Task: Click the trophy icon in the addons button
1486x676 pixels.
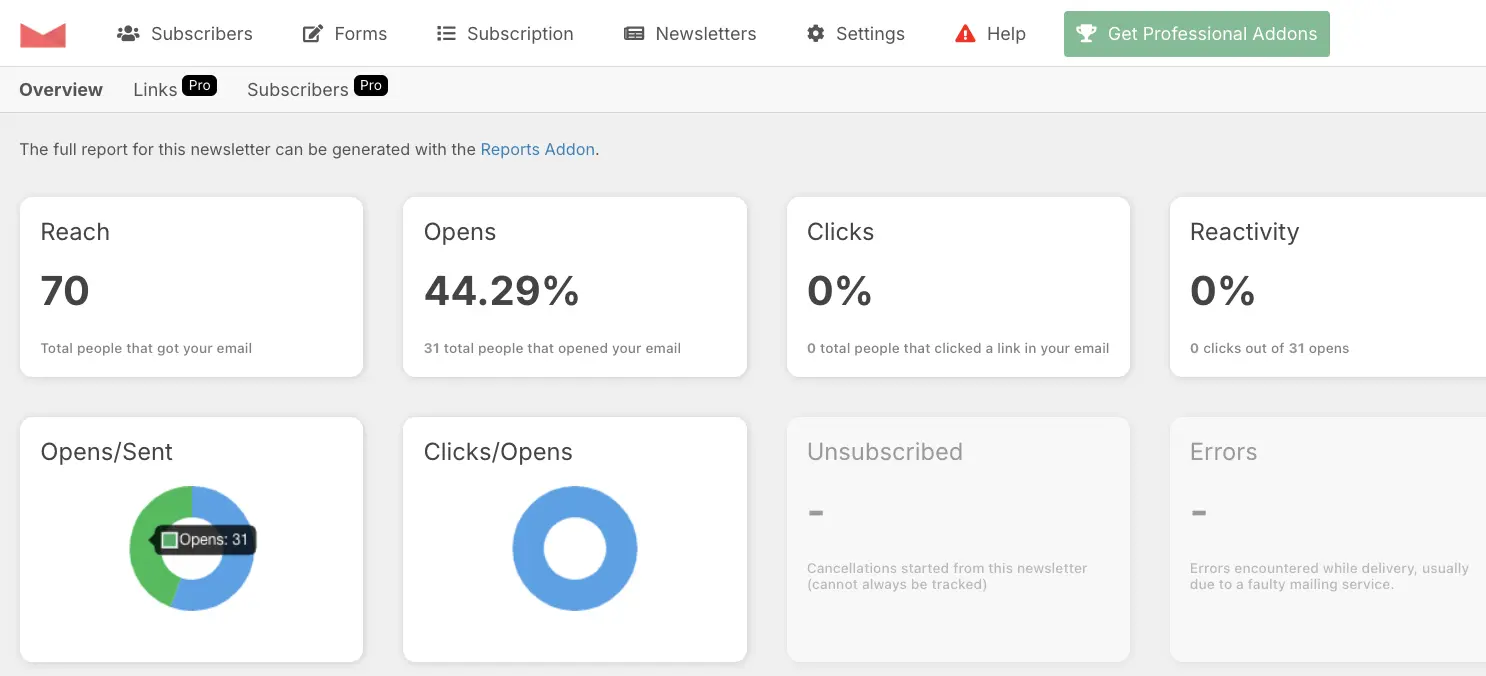Action: pos(1086,33)
